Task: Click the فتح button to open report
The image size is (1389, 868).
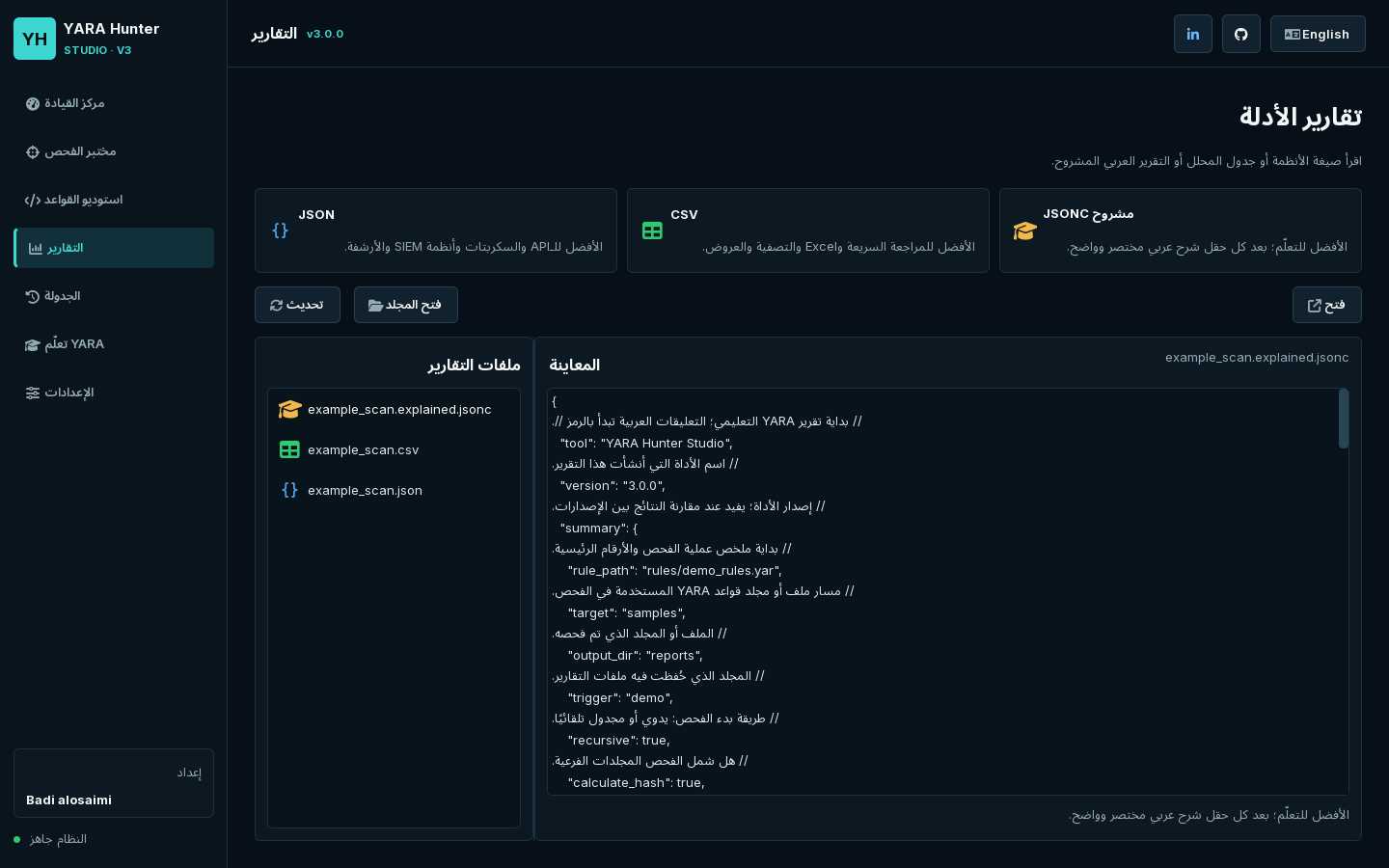Action: [1327, 305]
